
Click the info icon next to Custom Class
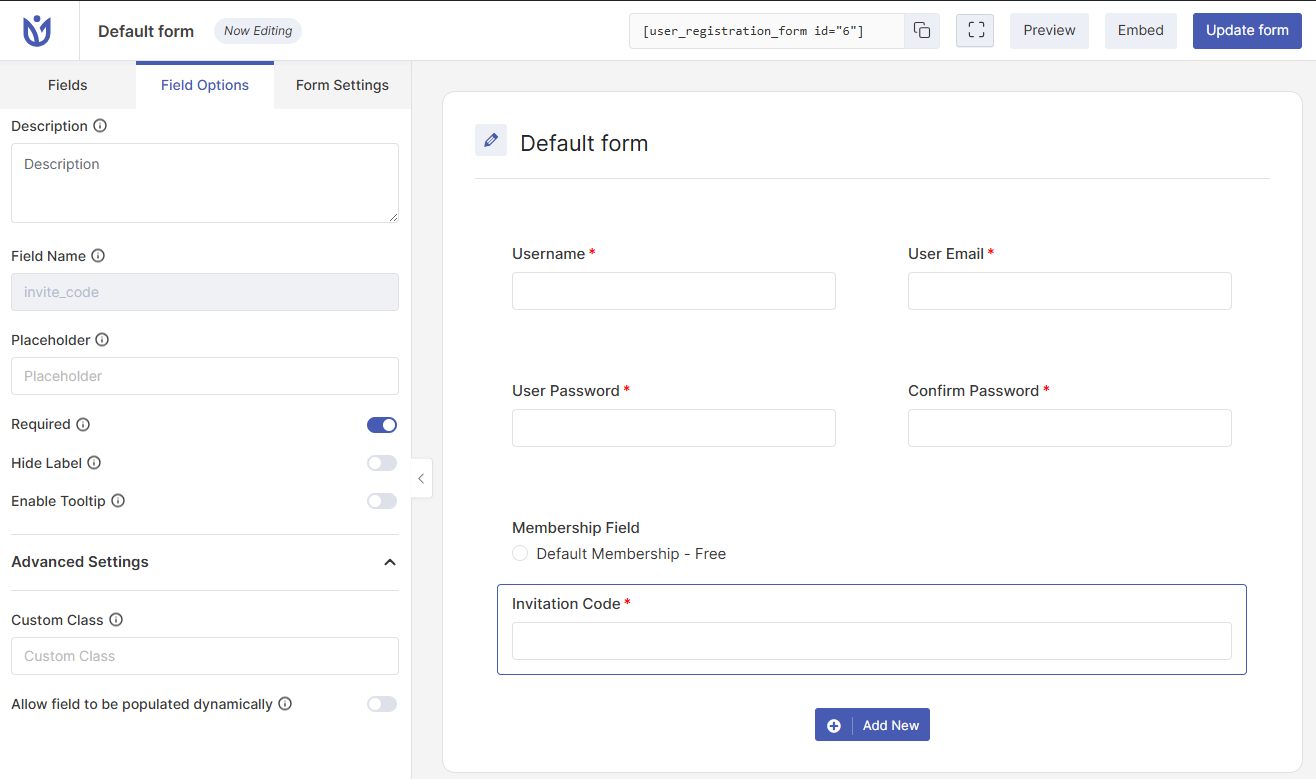coord(116,620)
